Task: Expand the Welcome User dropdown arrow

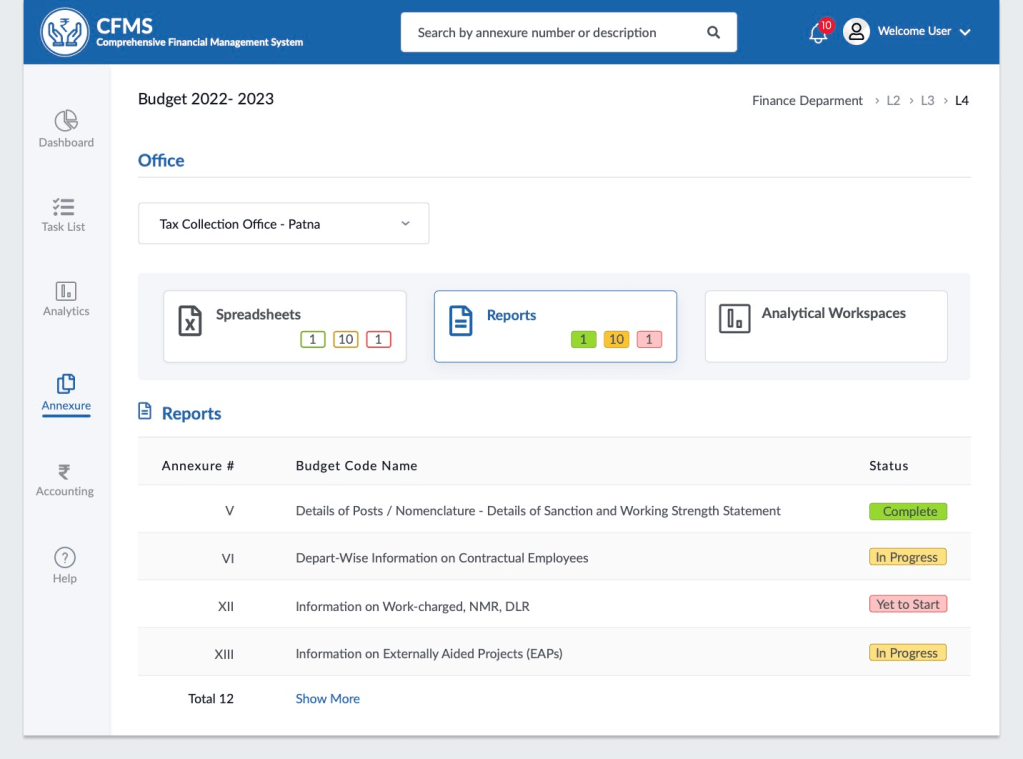Action: [x=965, y=33]
